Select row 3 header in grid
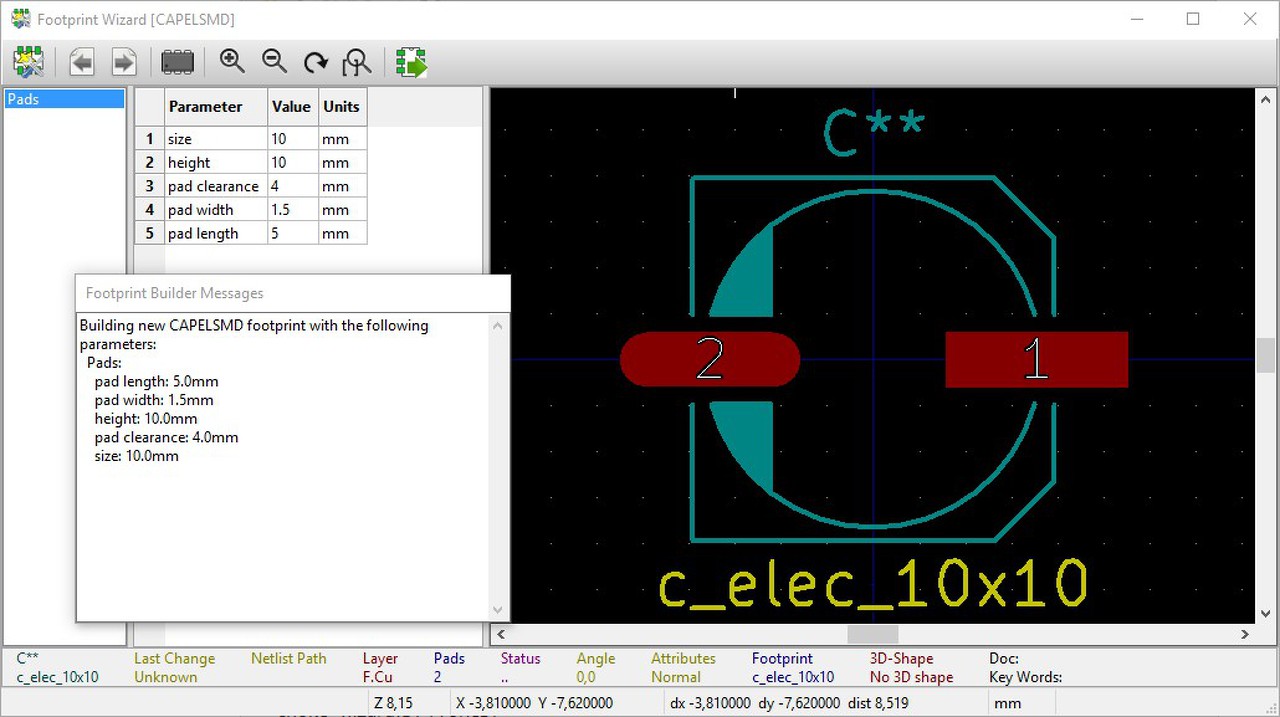The image size is (1280, 717). [150, 186]
